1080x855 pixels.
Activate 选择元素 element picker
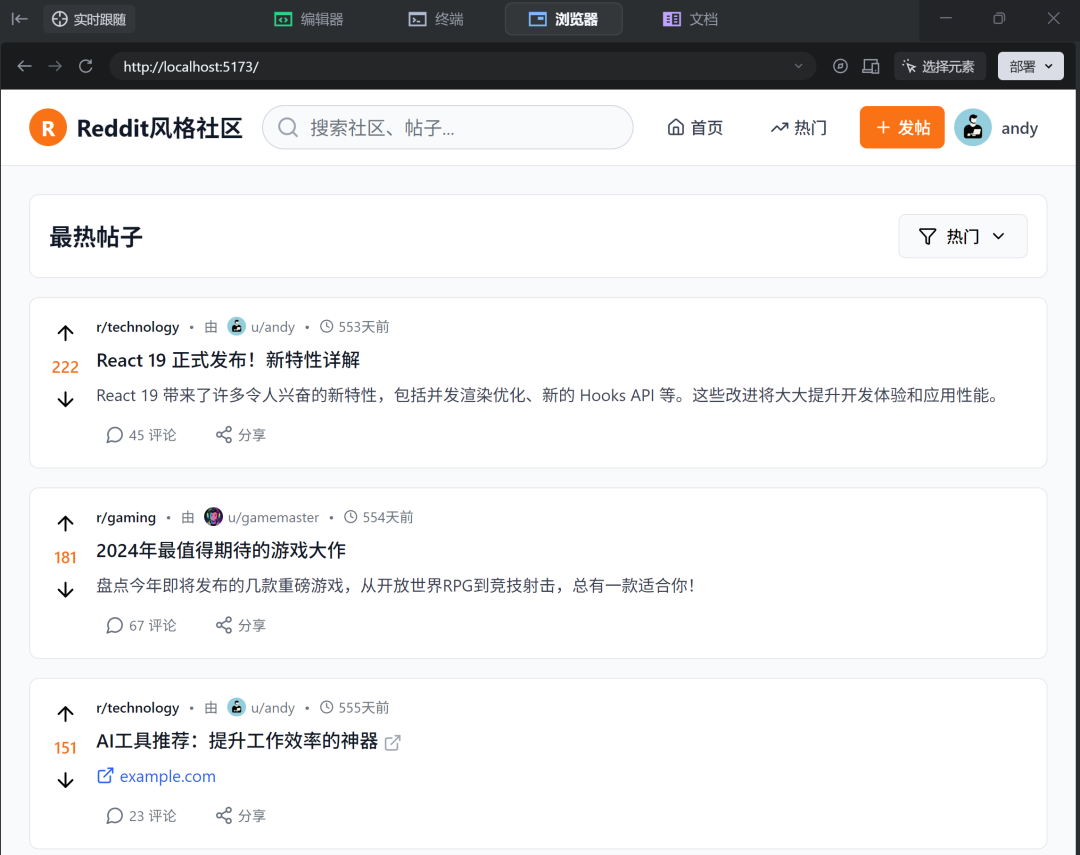tap(939, 66)
